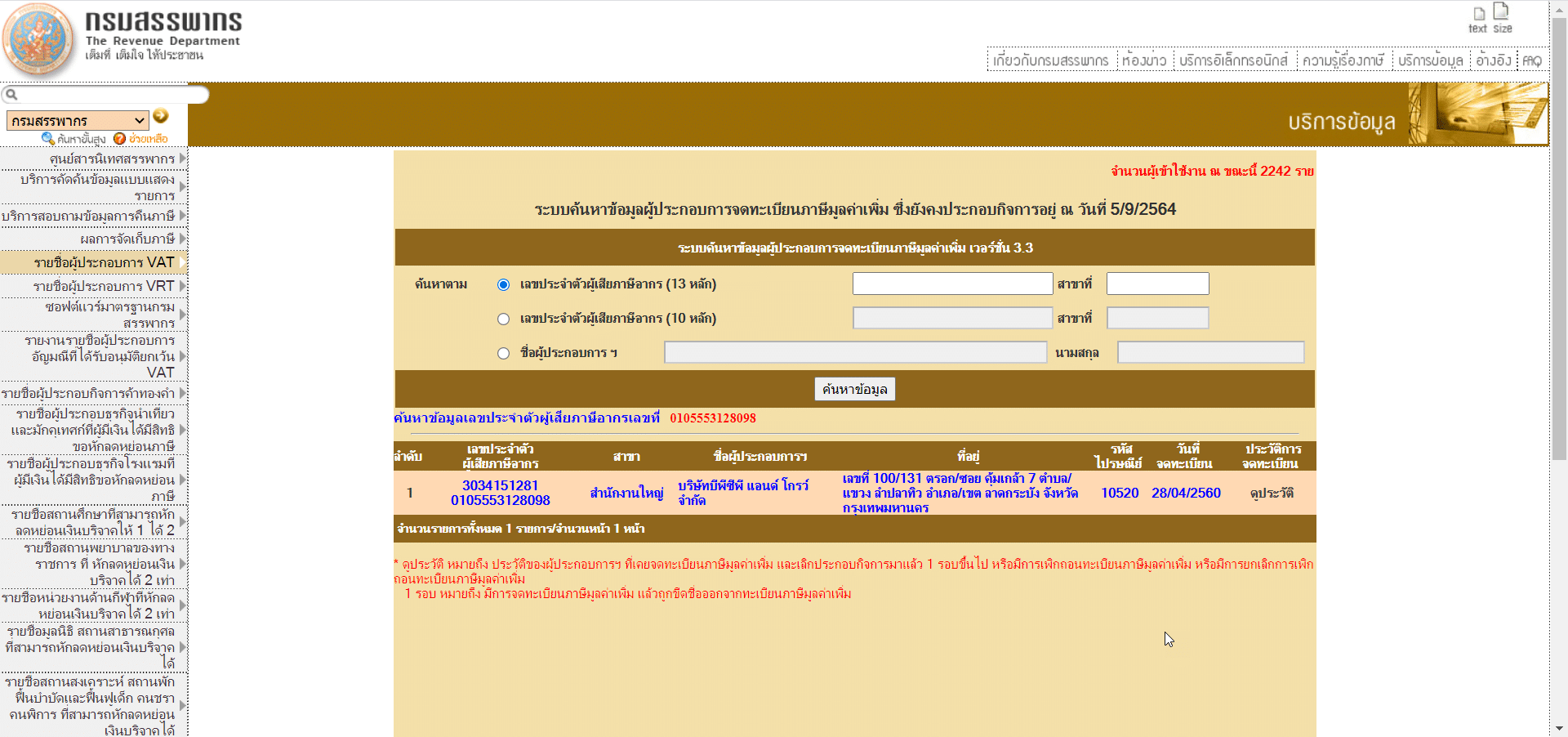
Task: Select the 13-digit taxpayer ID radio button
Action: point(503,284)
